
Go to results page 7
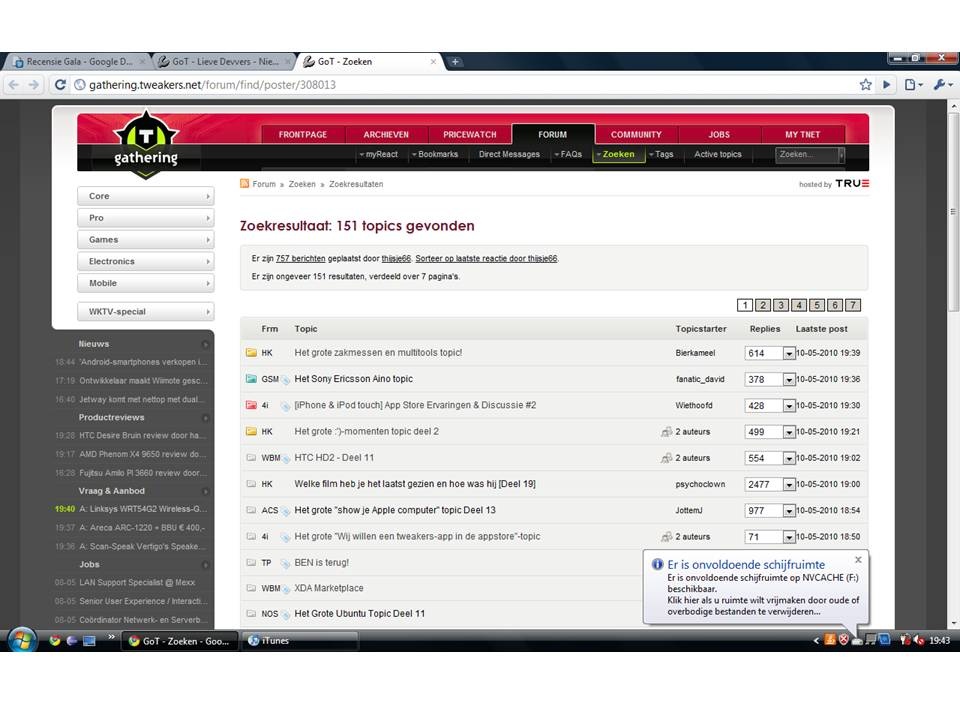853,305
